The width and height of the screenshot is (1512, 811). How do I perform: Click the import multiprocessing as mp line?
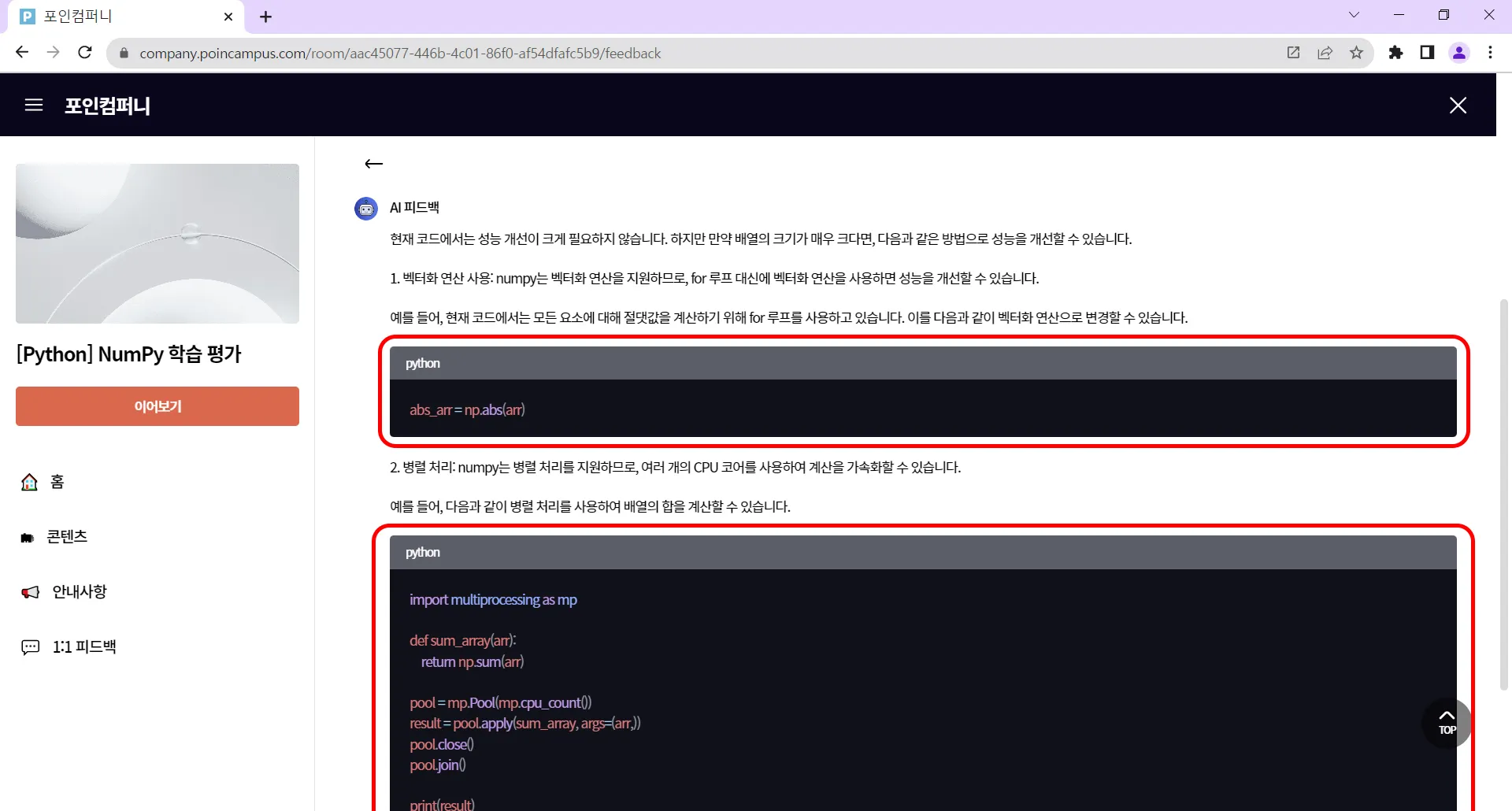493,600
